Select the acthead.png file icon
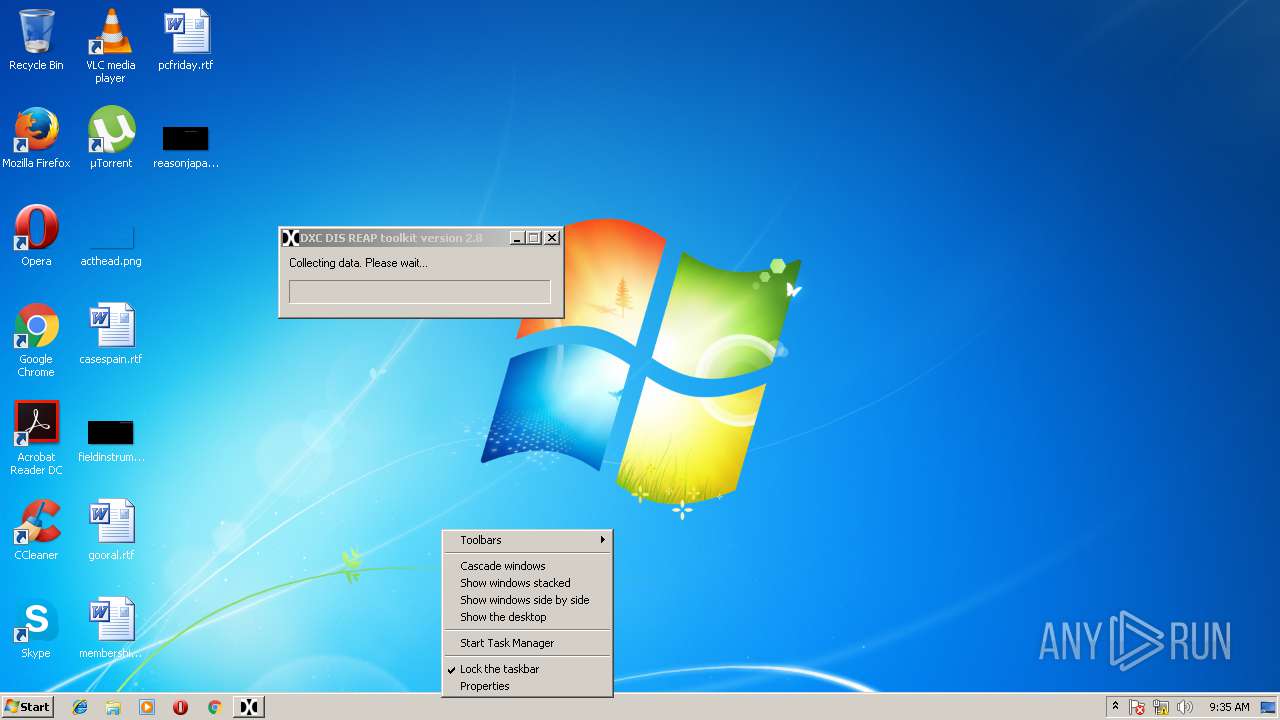This screenshot has width=1280, height=720. (110, 245)
